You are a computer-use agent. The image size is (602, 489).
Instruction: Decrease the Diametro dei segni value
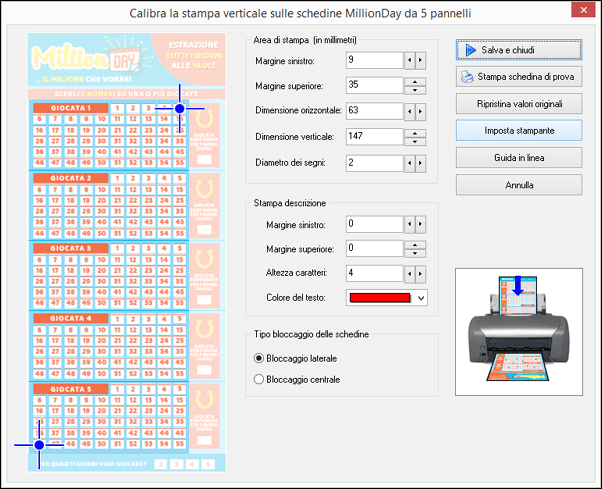click(x=409, y=162)
